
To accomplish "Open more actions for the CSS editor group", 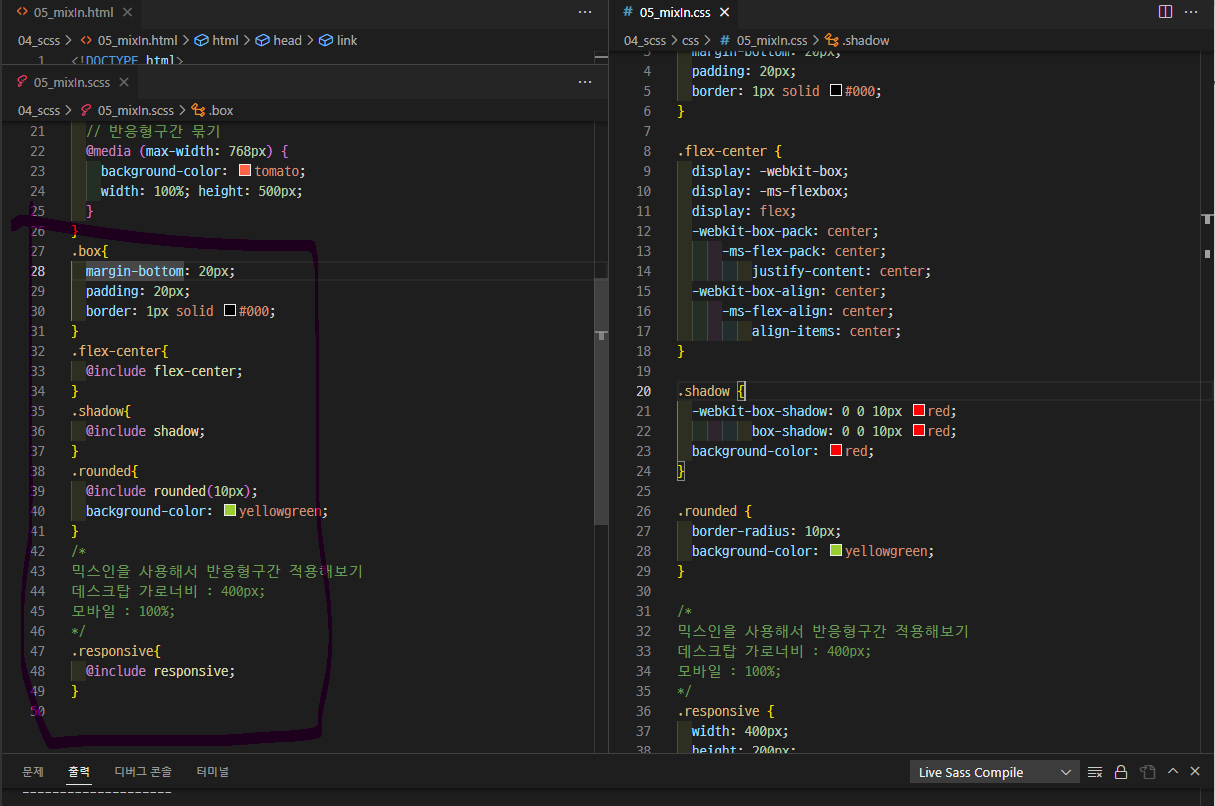I will click(1191, 12).
